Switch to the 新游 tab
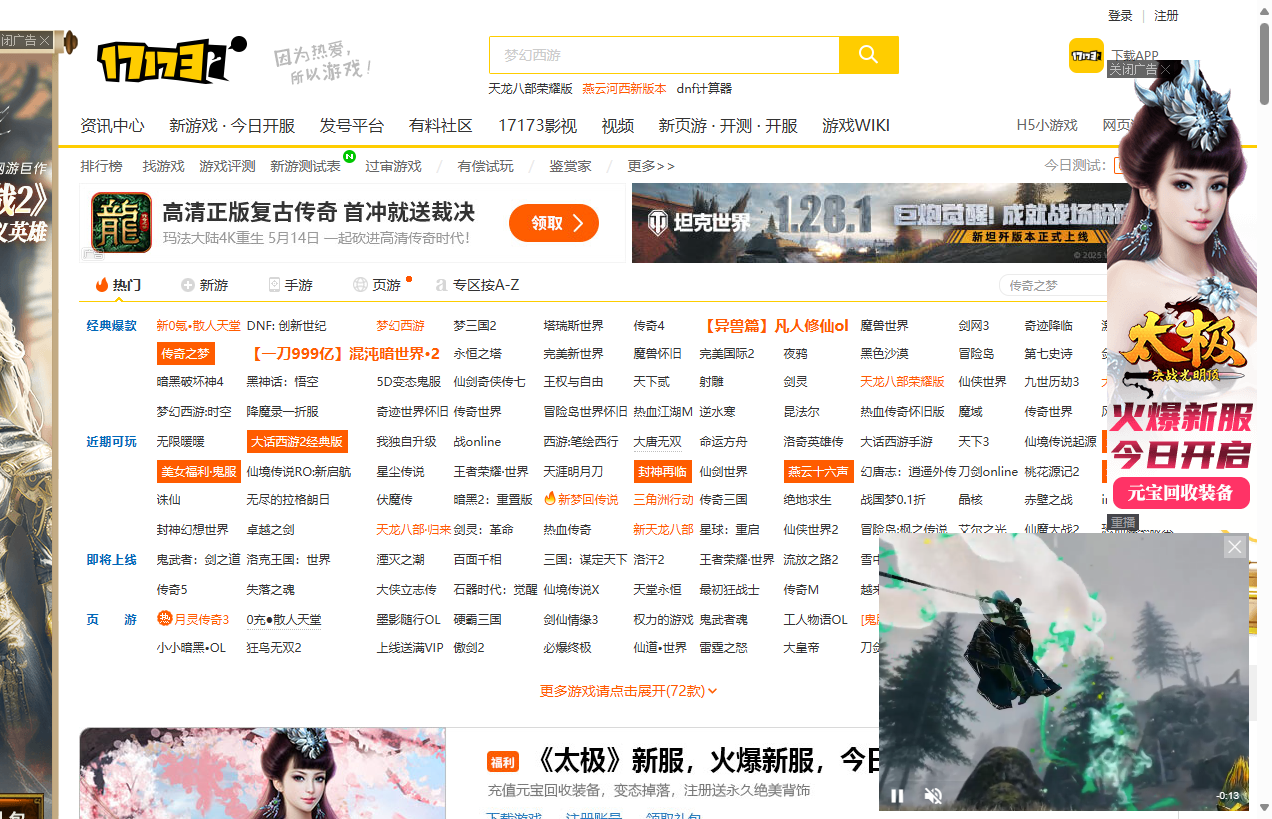 [x=214, y=285]
